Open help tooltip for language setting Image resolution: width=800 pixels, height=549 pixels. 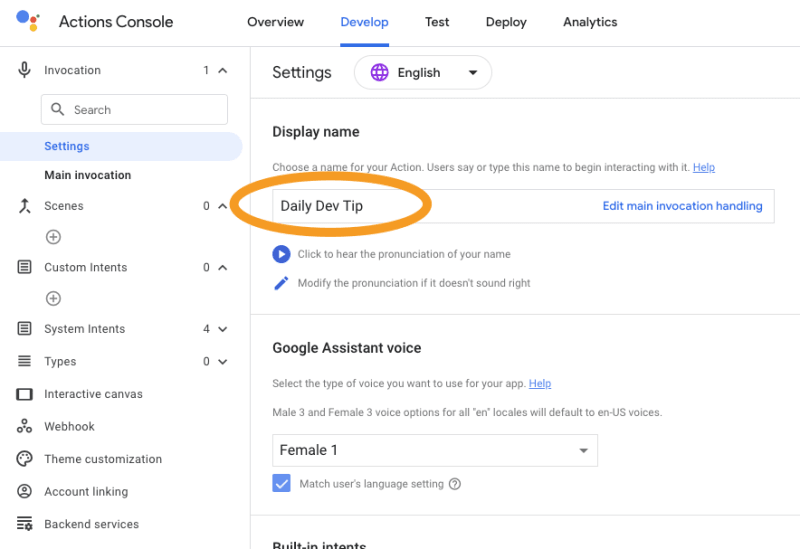click(455, 484)
